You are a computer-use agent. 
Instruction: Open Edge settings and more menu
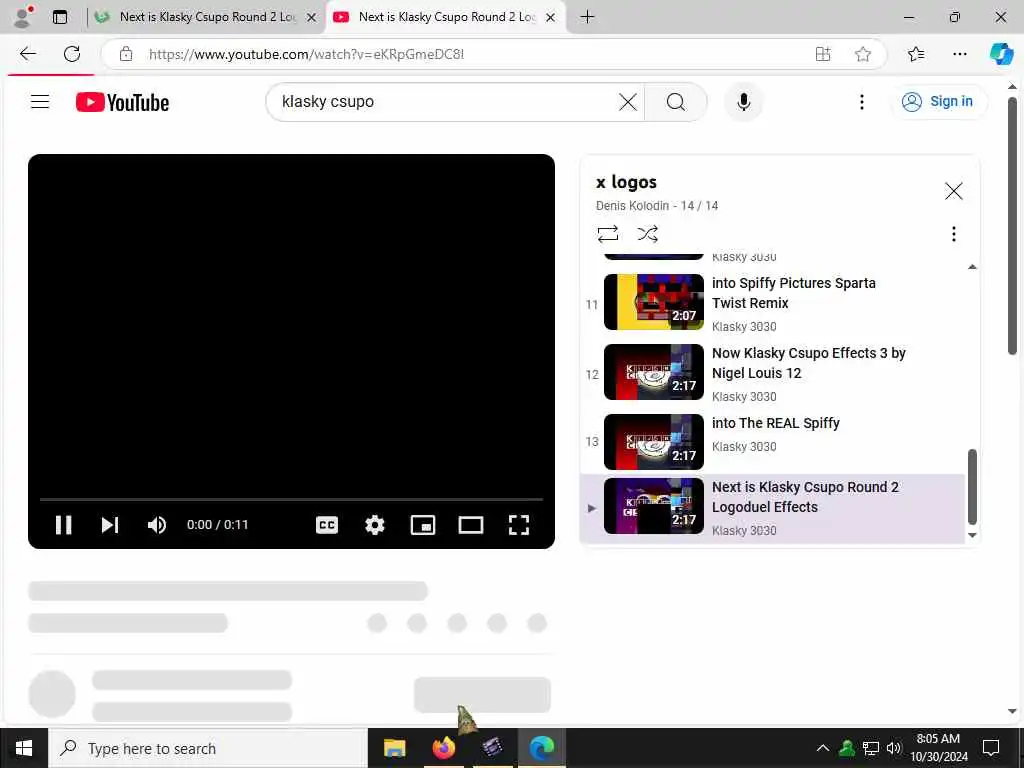(x=959, y=54)
